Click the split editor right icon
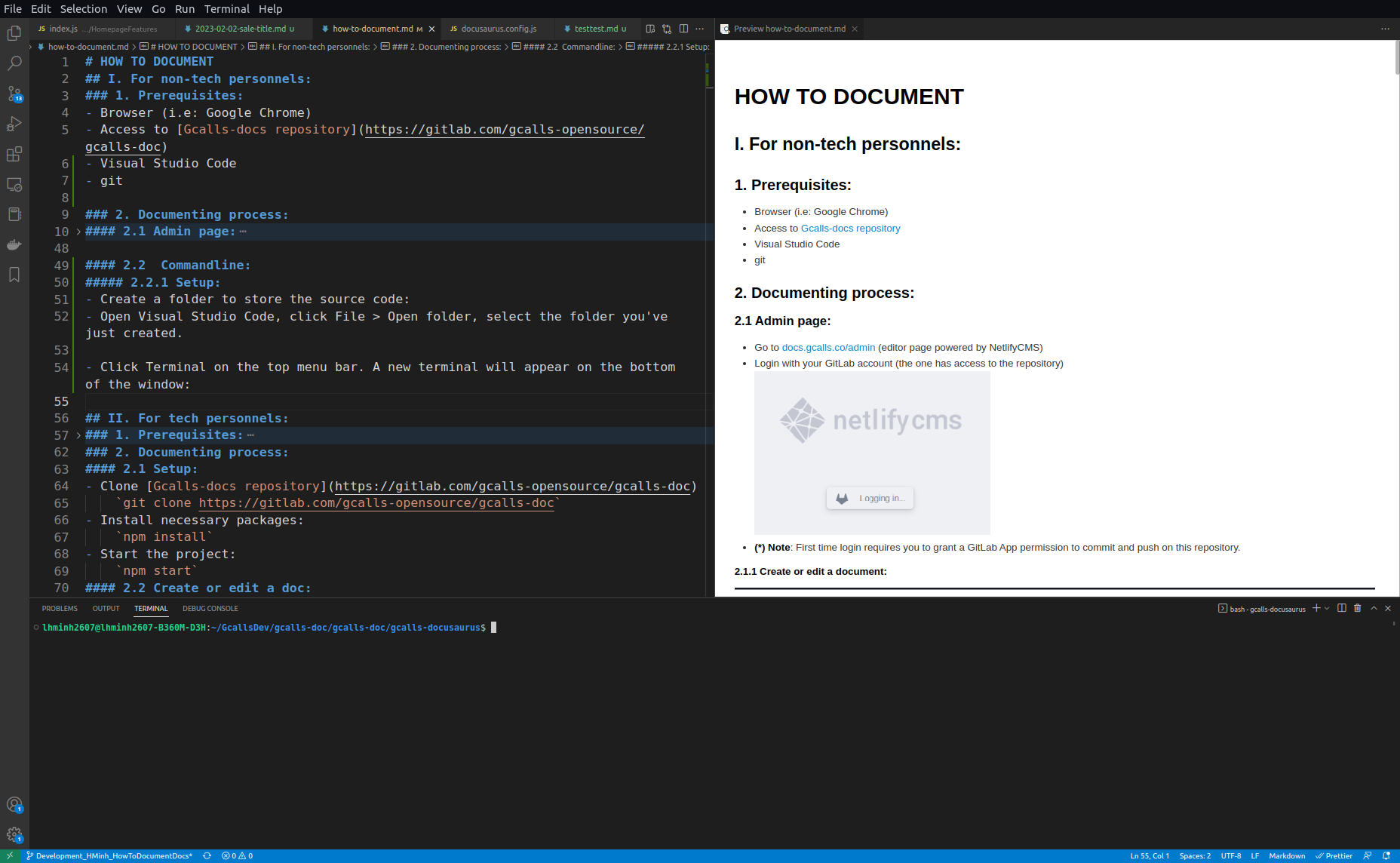Screen dimensions: 1400x863 pyautogui.click(x=683, y=29)
